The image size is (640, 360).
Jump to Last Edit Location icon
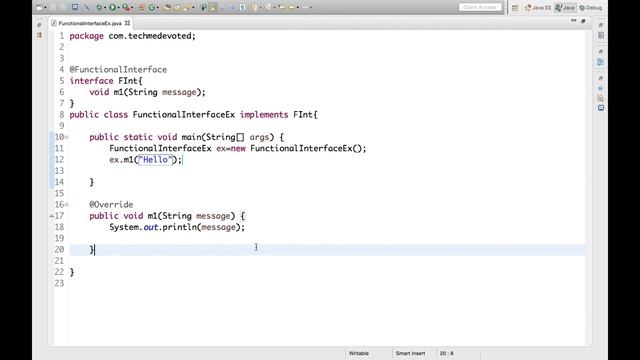[x=282, y=7]
